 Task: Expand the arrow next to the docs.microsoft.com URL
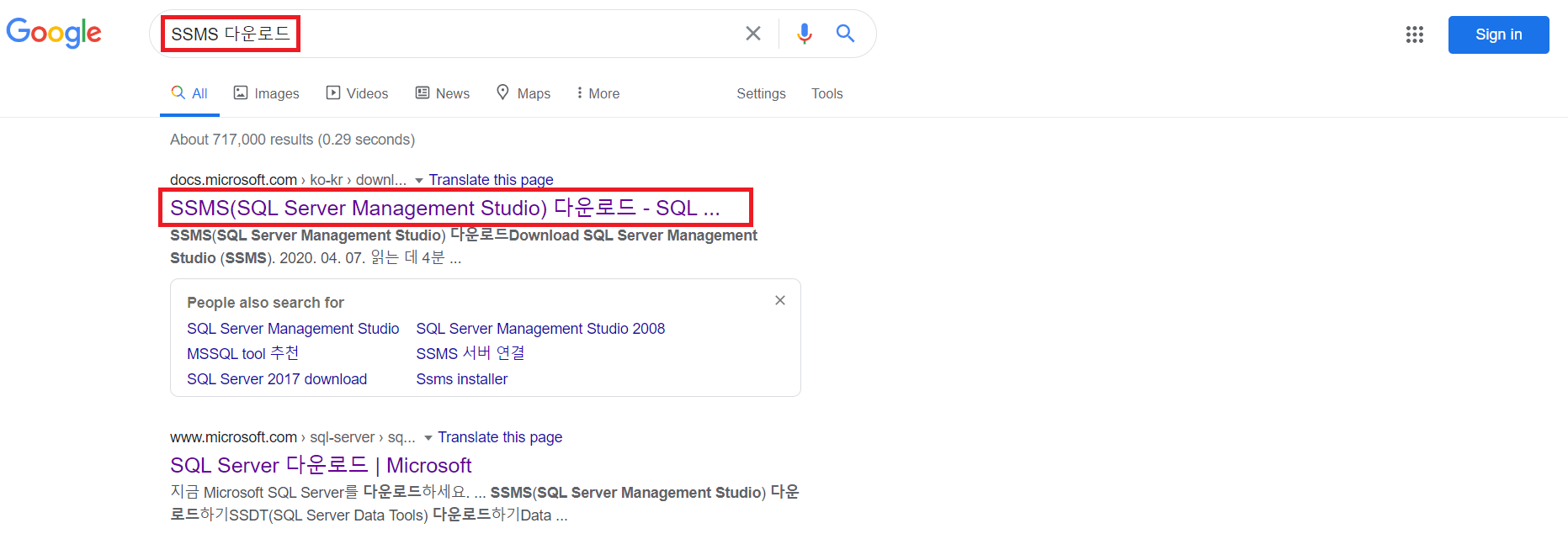tap(419, 181)
